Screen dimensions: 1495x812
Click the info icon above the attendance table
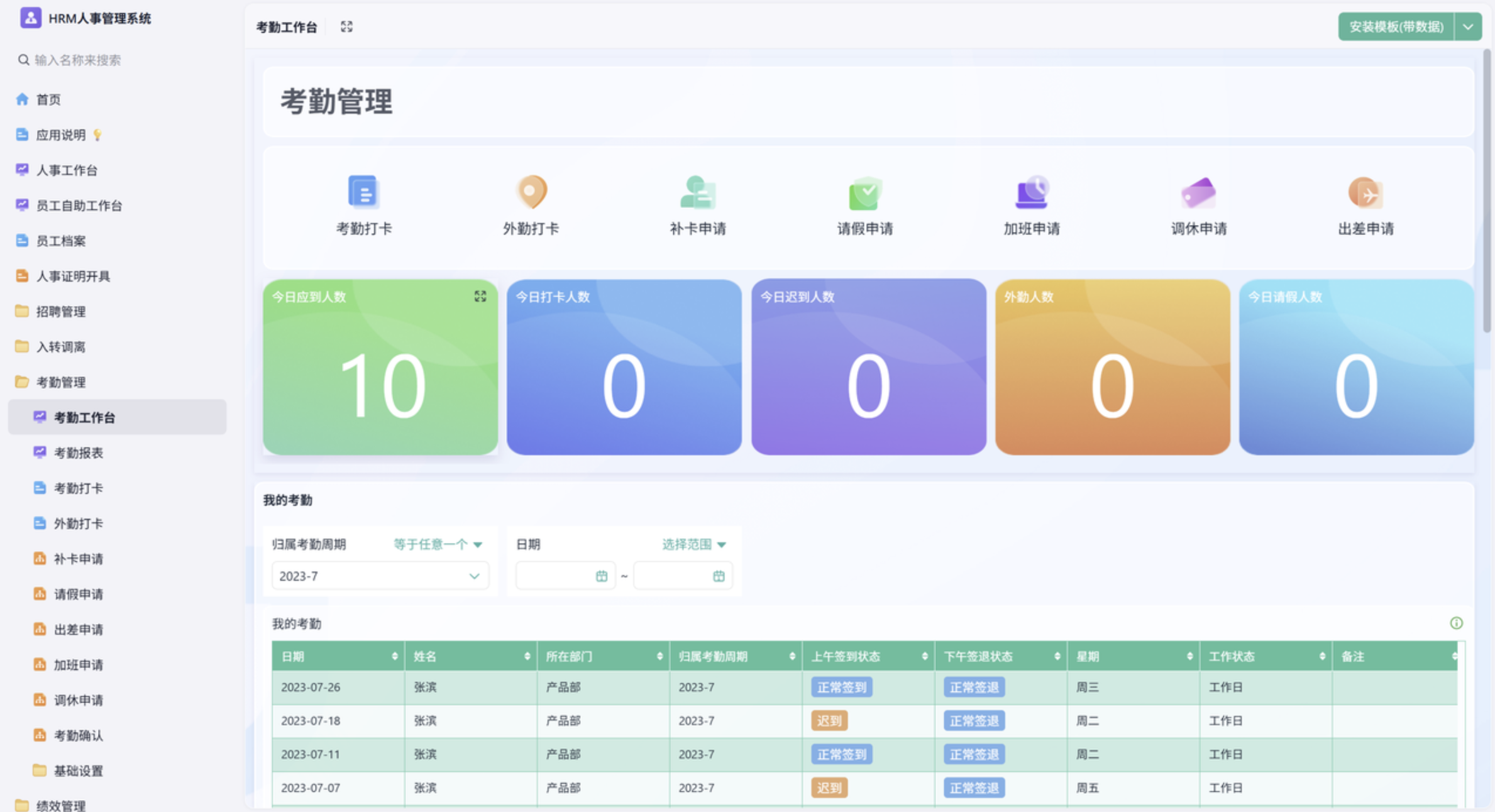1456,623
